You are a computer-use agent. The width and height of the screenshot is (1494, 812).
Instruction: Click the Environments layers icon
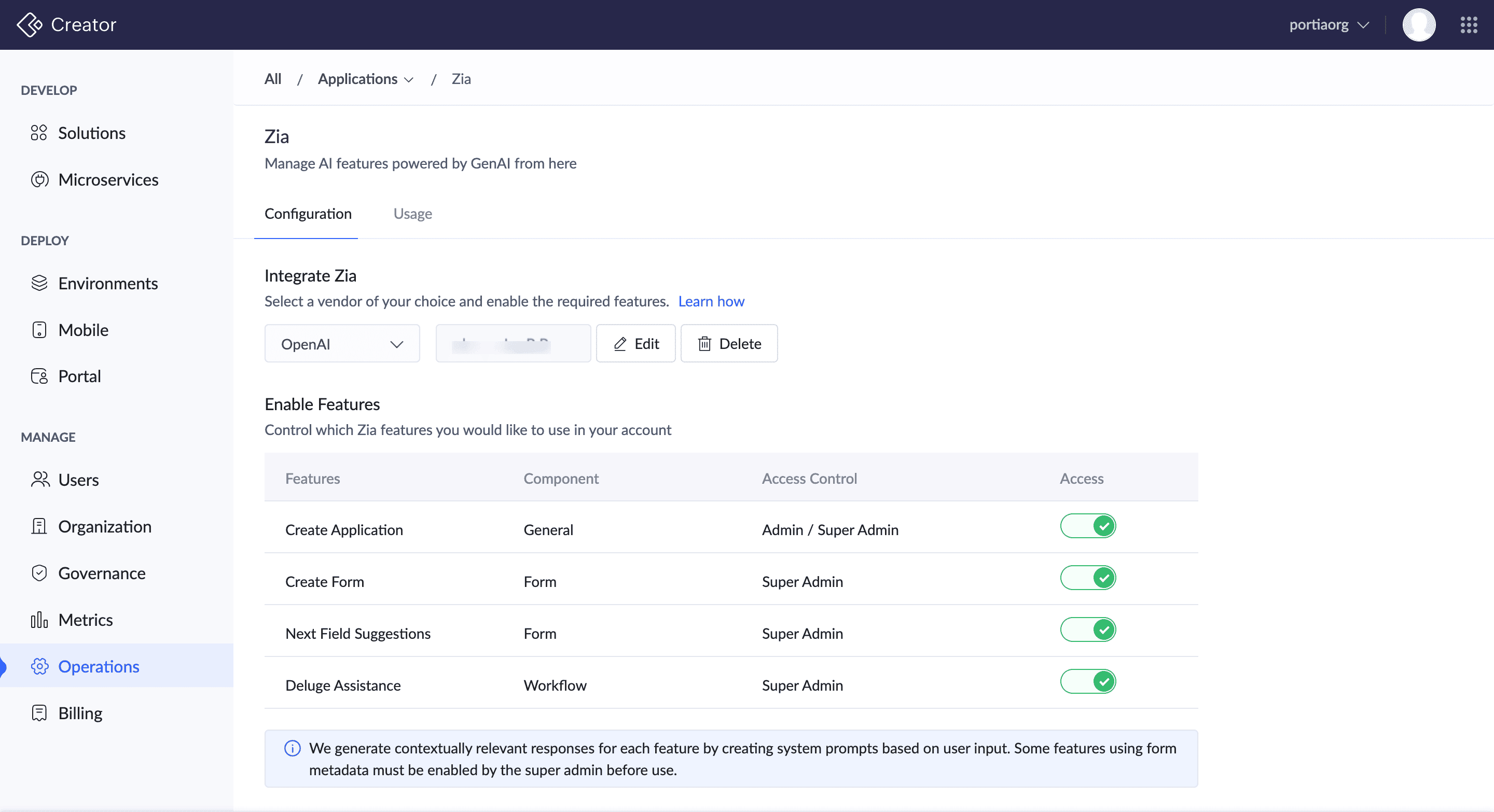pos(39,283)
